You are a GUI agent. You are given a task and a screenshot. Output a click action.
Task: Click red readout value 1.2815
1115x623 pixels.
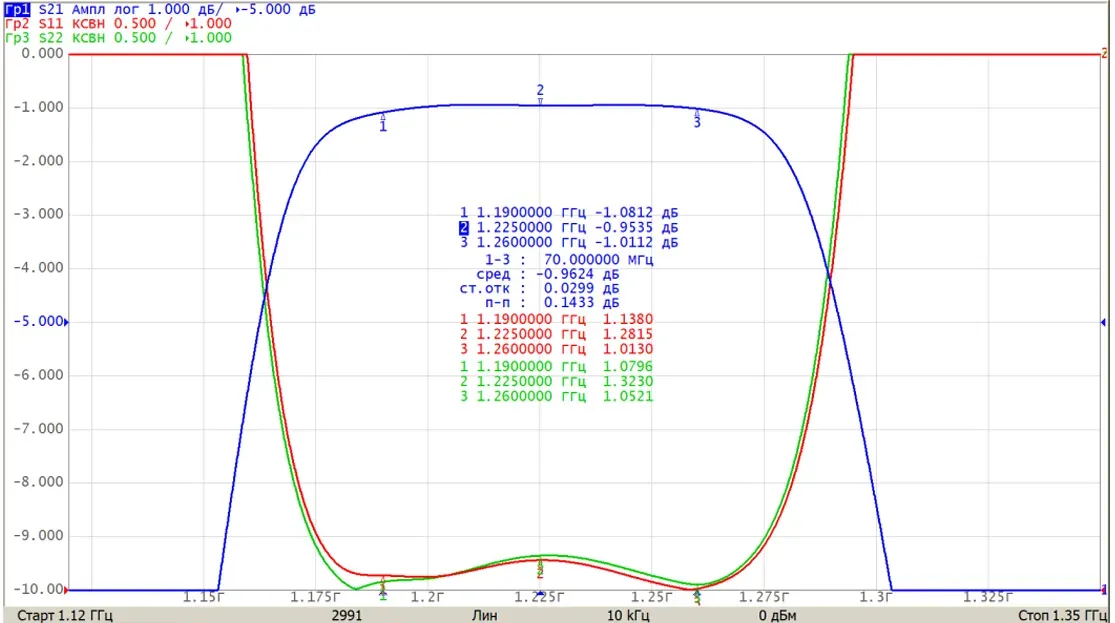click(x=628, y=334)
